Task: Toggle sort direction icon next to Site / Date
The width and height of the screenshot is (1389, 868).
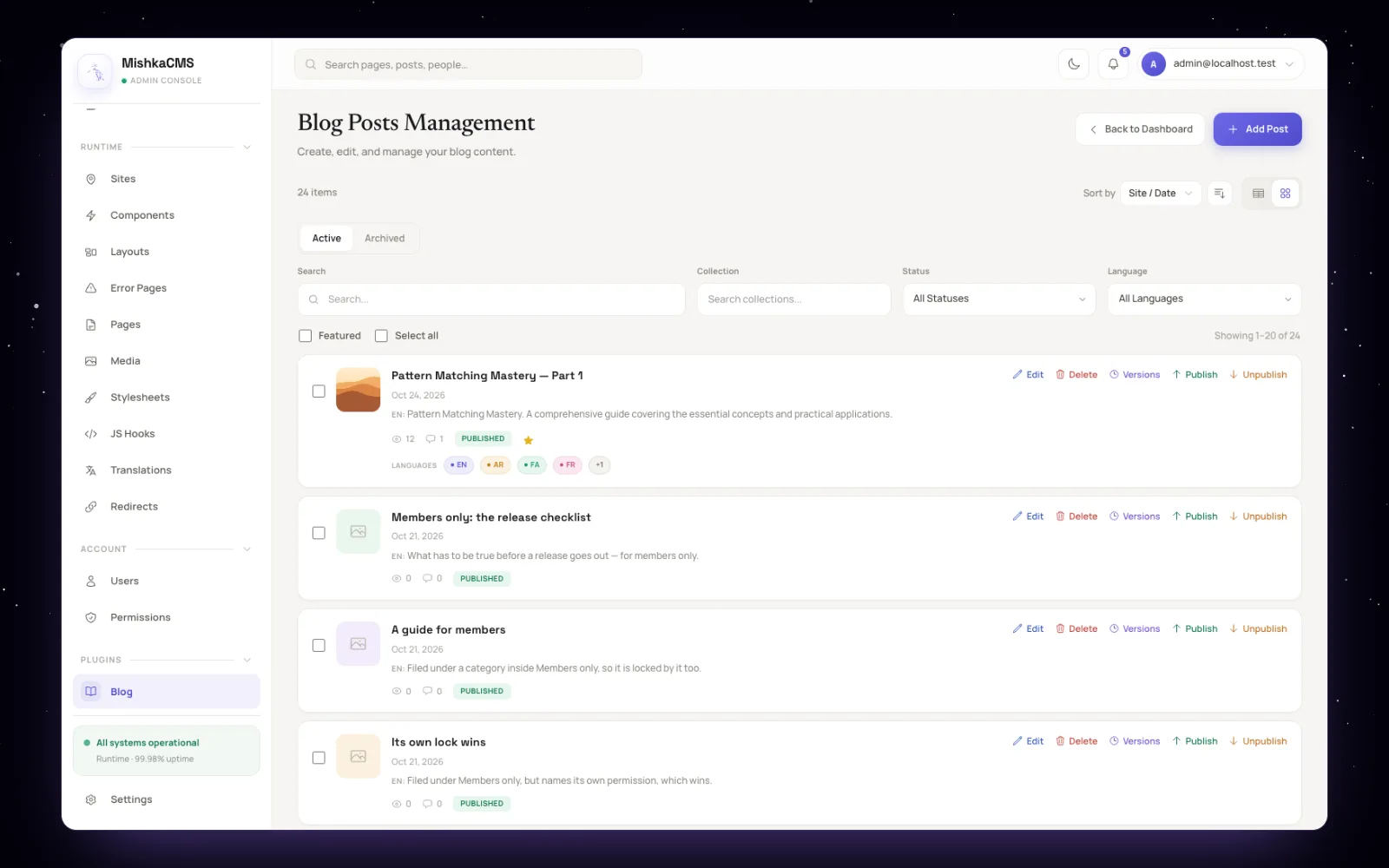Action: pyautogui.click(x=1219, y=194)
